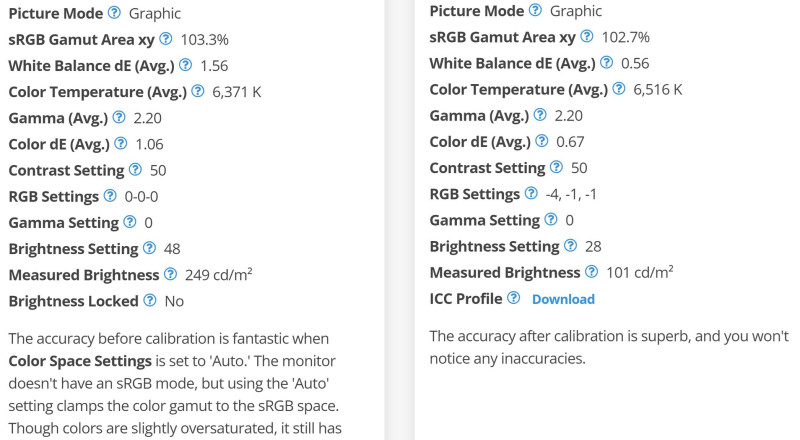The width and height of the screenshot is (800, 440).
Task: Click the ICC Profile Download link
Action: coord(563,299)
